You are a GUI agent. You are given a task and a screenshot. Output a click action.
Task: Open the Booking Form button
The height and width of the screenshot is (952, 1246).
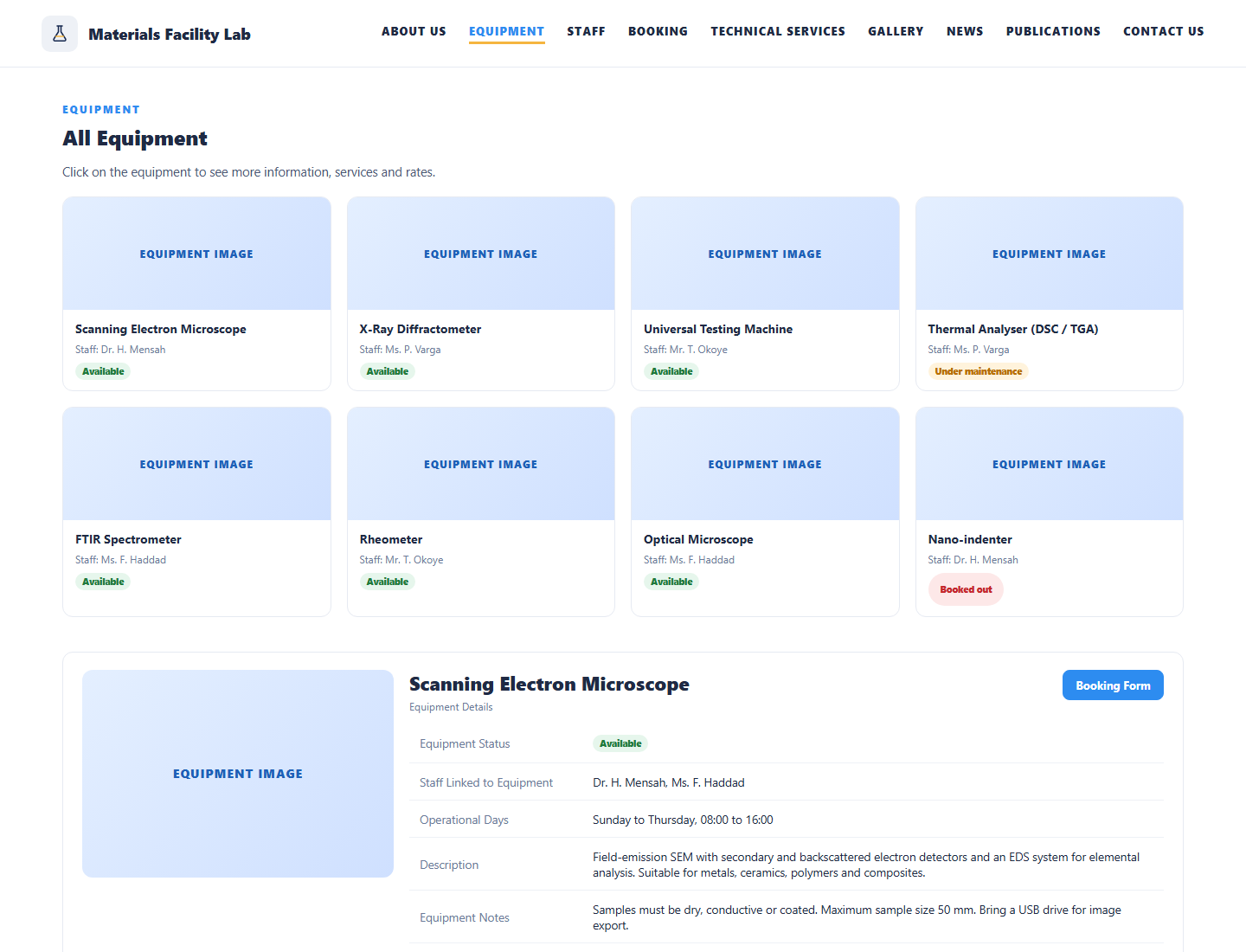[1113, 685]
